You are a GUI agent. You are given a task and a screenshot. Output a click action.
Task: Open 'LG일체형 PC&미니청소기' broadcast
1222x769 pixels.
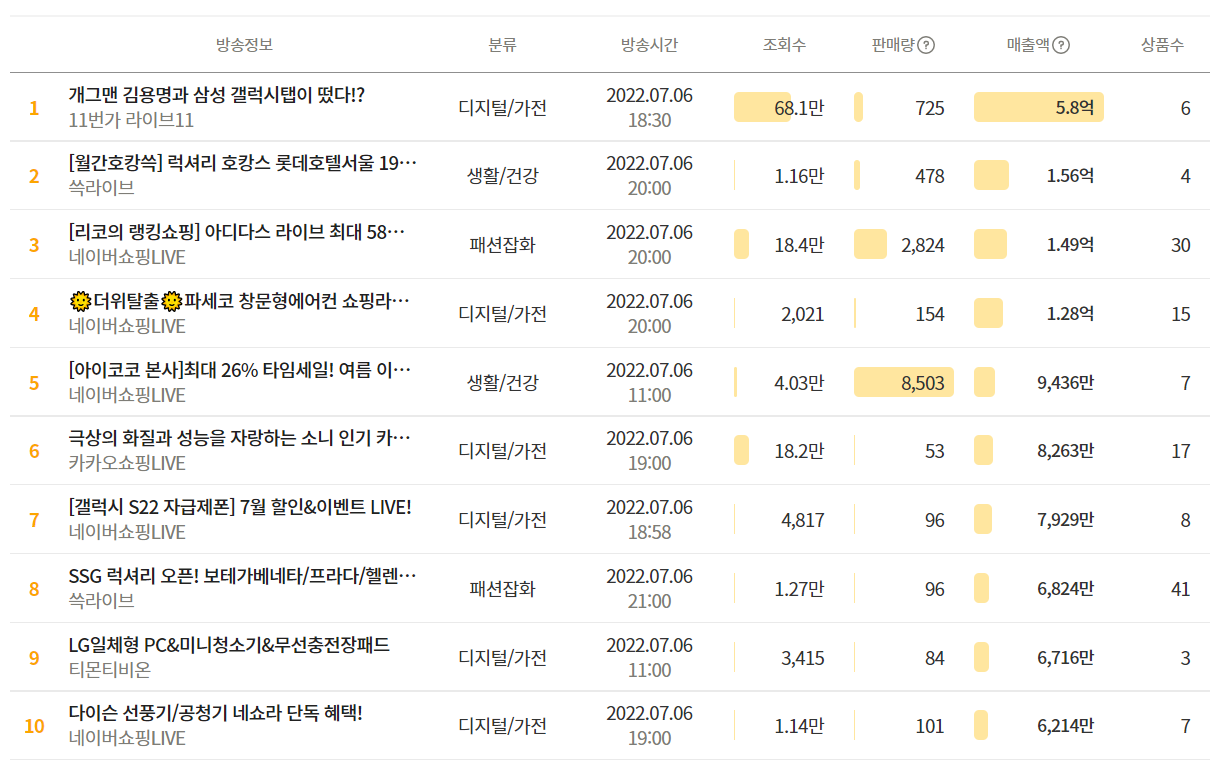pos(229,645)
